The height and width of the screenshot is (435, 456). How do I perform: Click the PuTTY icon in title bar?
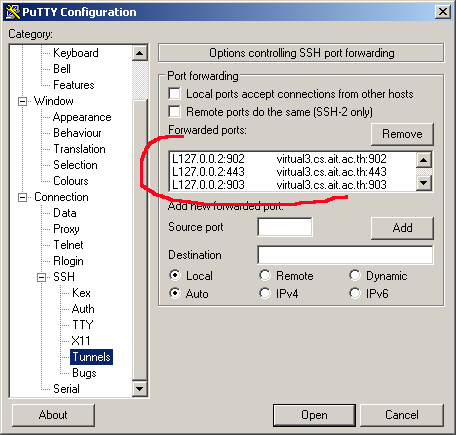tap(13, 12)
